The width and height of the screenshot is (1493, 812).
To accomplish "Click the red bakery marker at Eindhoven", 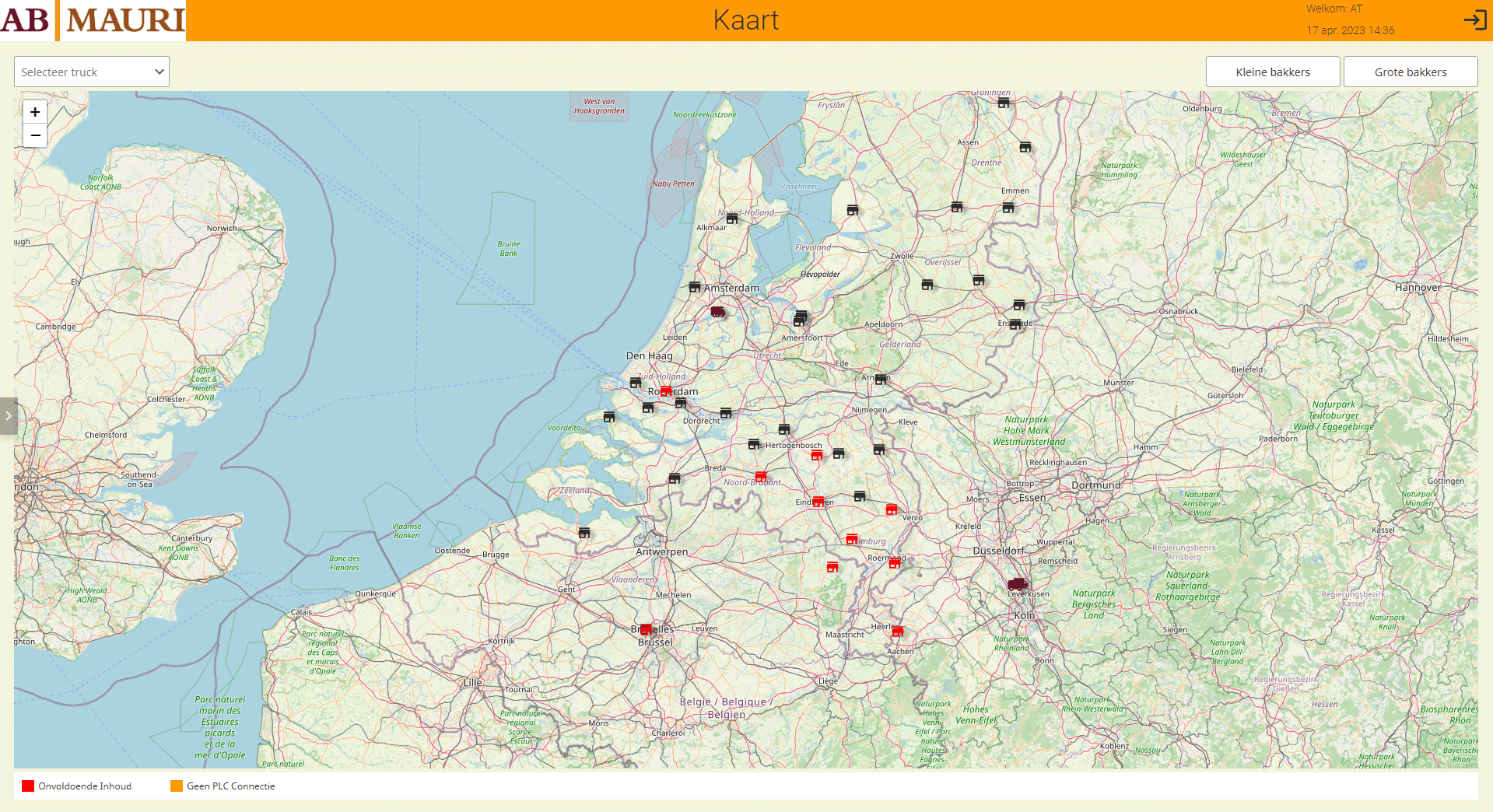I will click(818, 502).
